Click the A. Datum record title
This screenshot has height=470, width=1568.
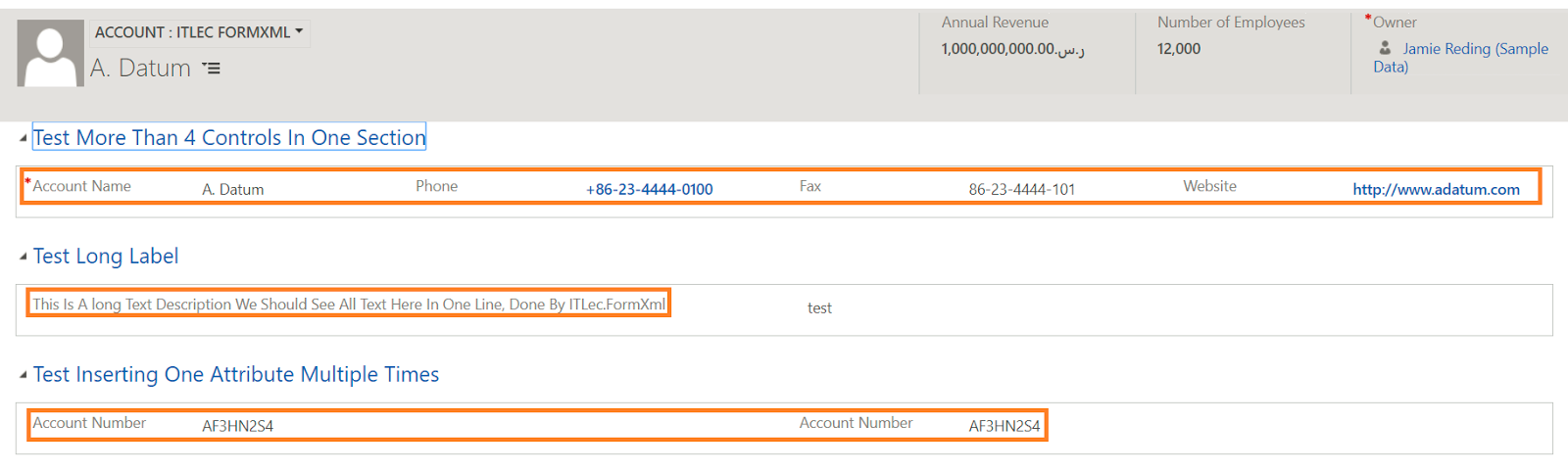(x=141, y=69)
